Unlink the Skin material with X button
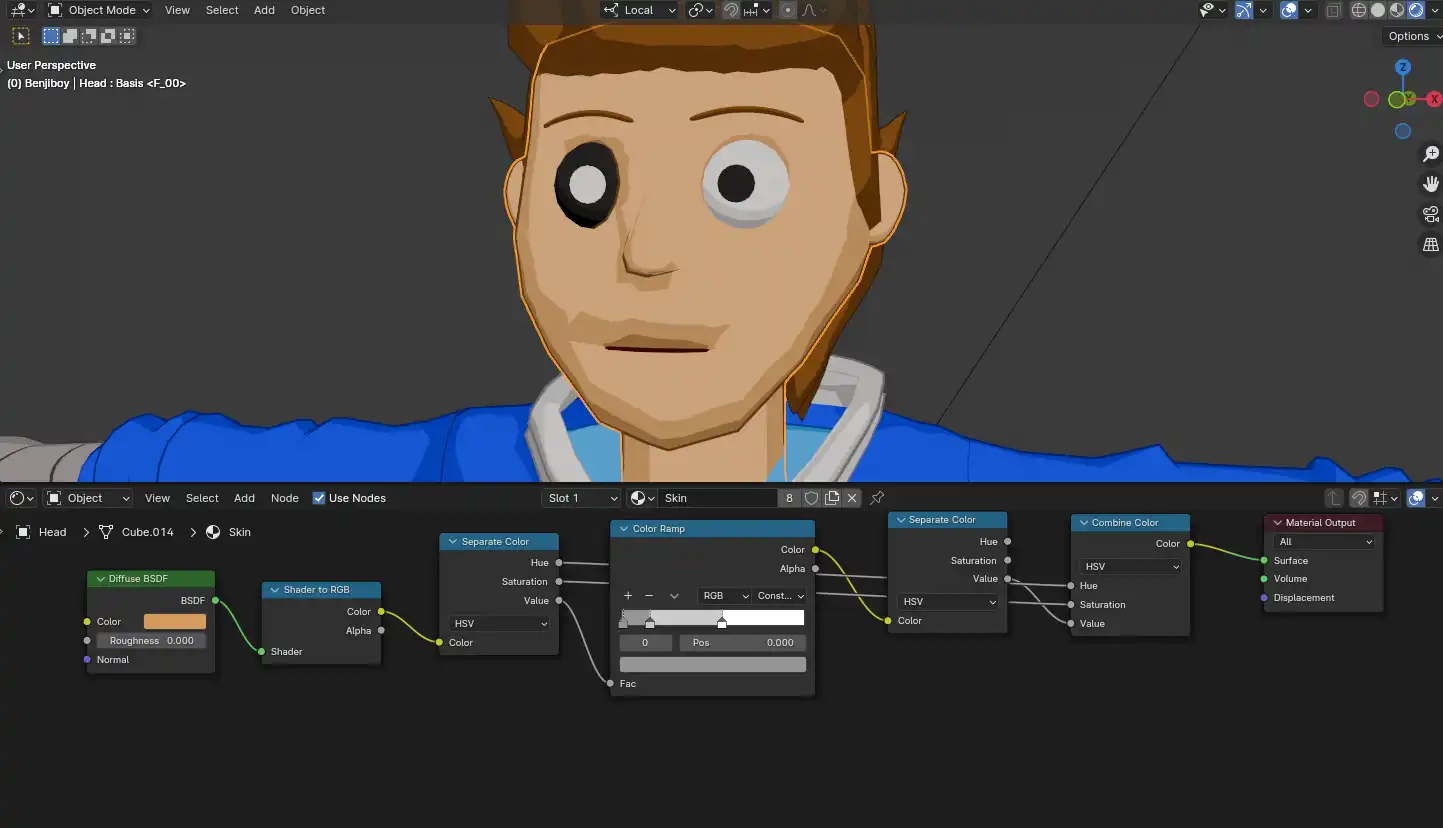 852,497
